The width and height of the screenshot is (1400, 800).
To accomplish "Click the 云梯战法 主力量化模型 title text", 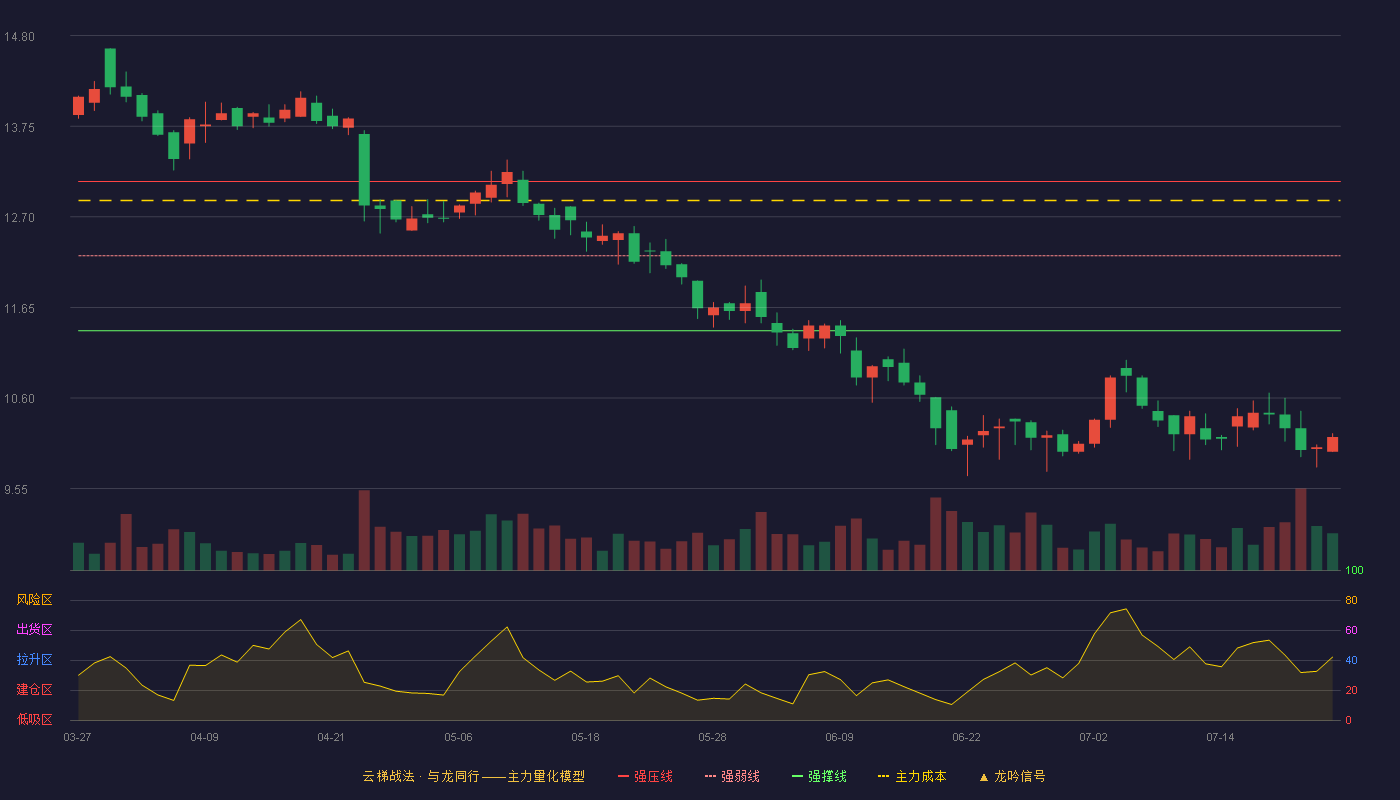I will pos(473,776).
